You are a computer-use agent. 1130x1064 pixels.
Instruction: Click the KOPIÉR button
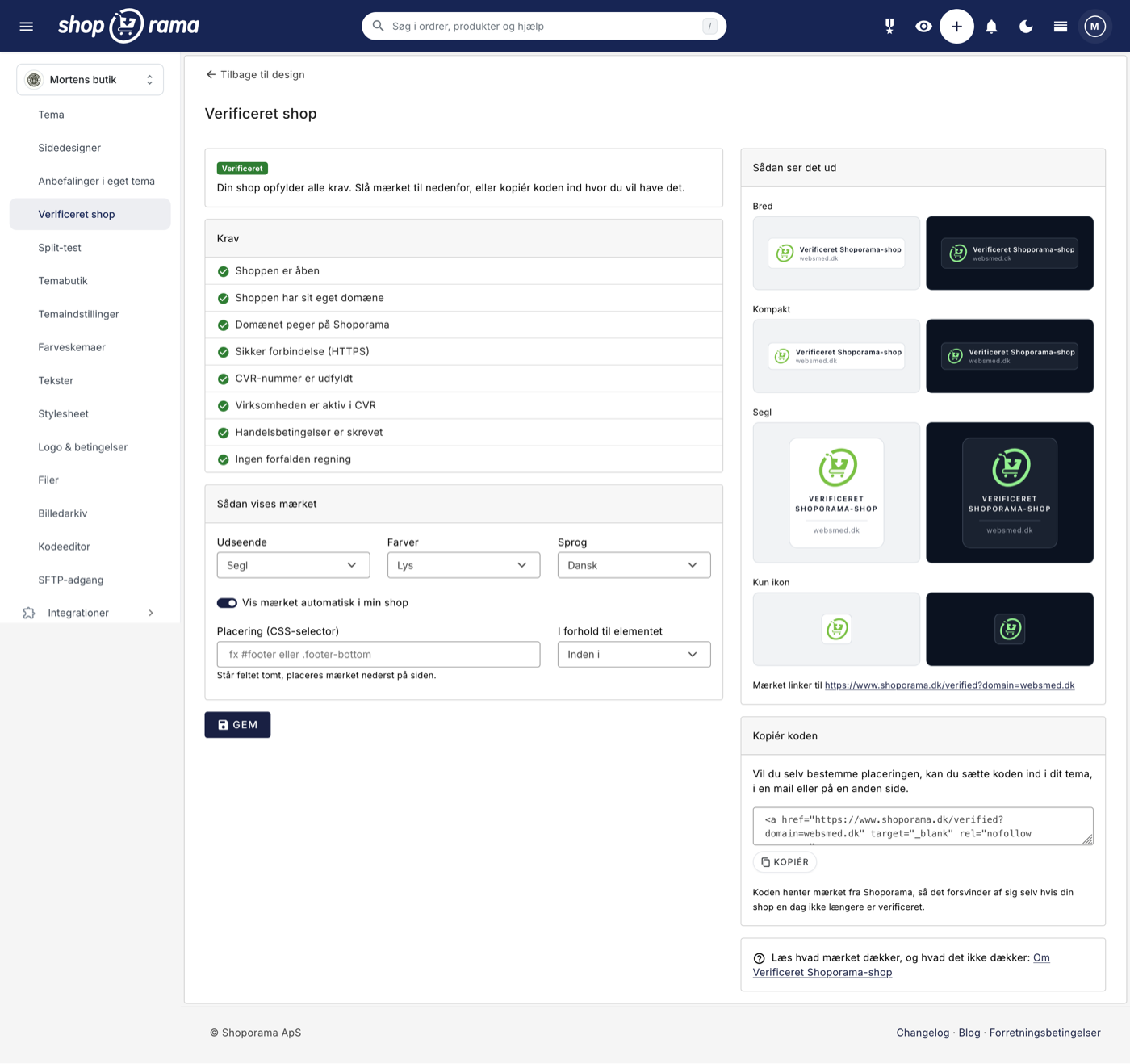pos(785,862)
